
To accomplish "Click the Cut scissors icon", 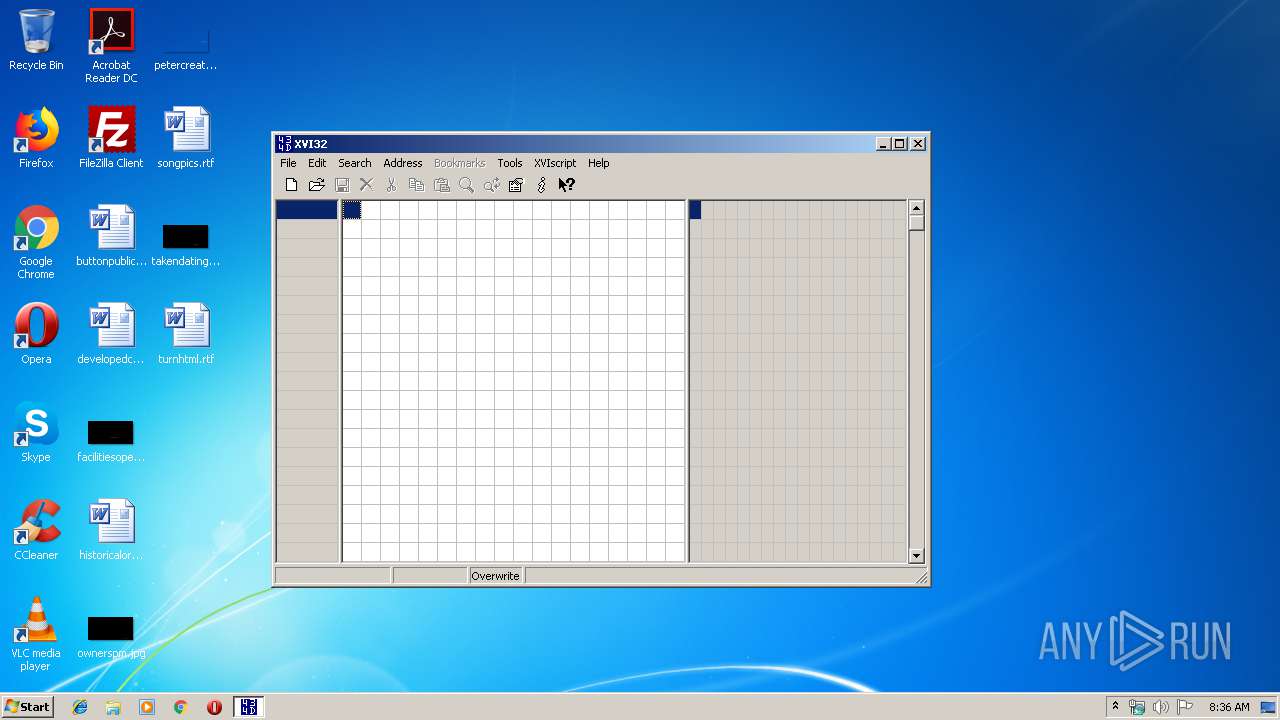I will pos(391,185).
